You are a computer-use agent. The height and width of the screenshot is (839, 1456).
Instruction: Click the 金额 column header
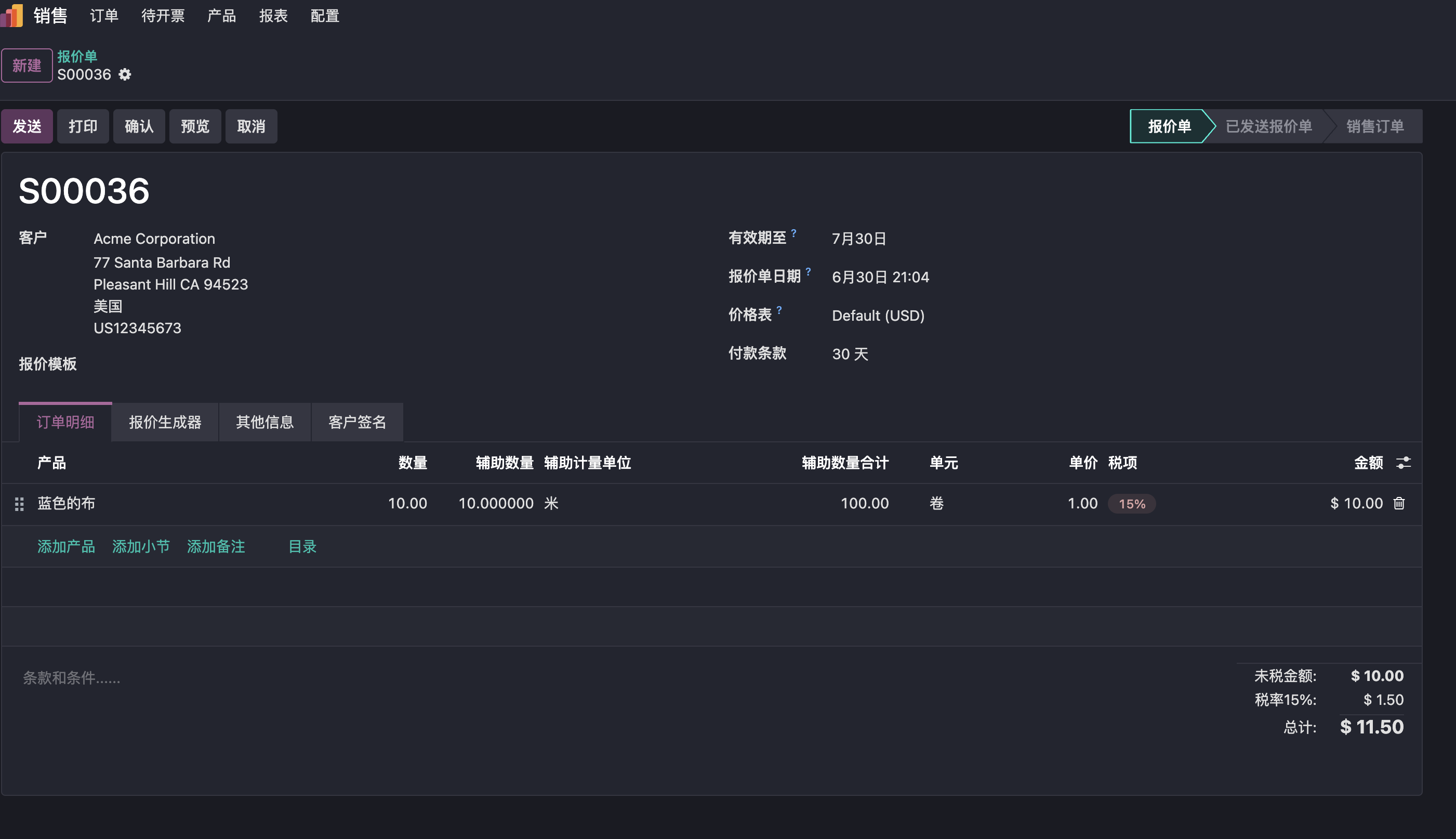click(x=1369, y=463)
